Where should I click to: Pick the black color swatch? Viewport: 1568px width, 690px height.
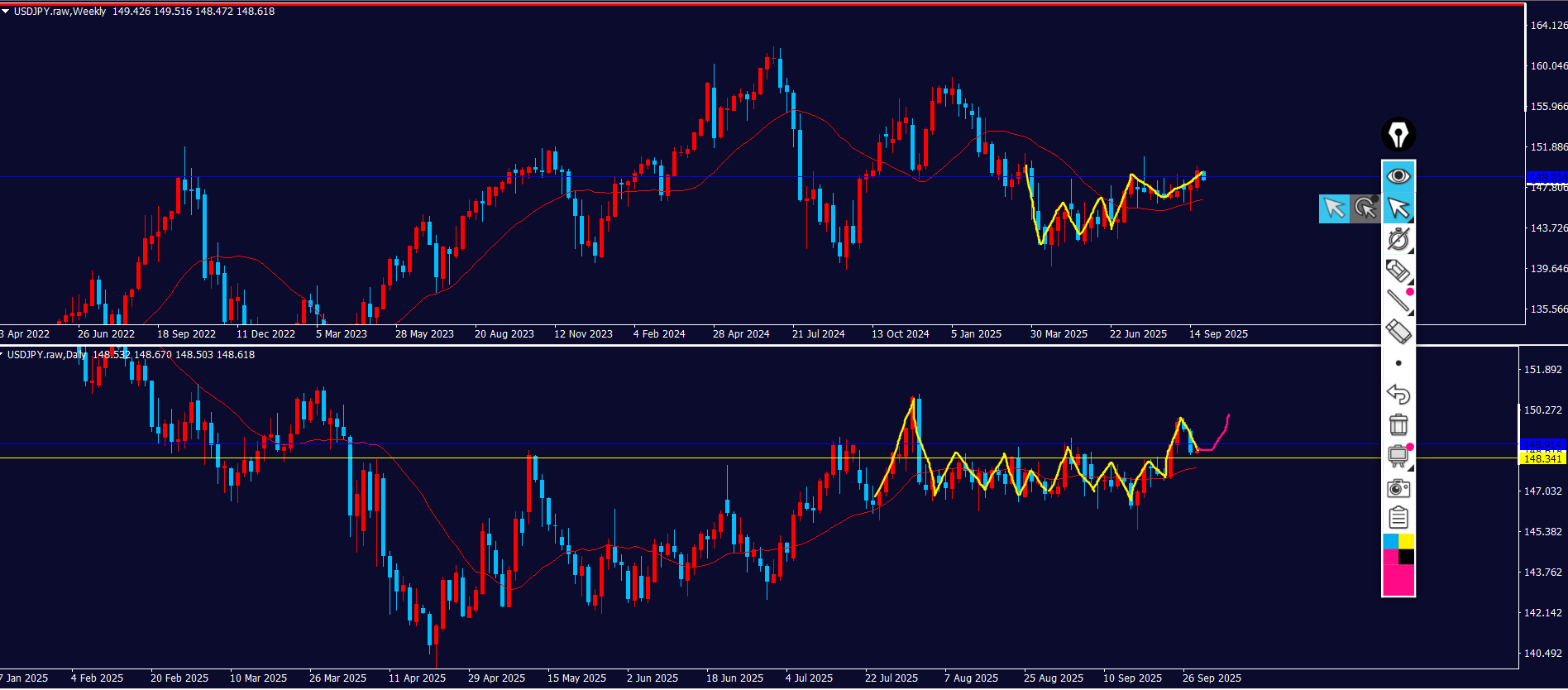[1406, 557]
